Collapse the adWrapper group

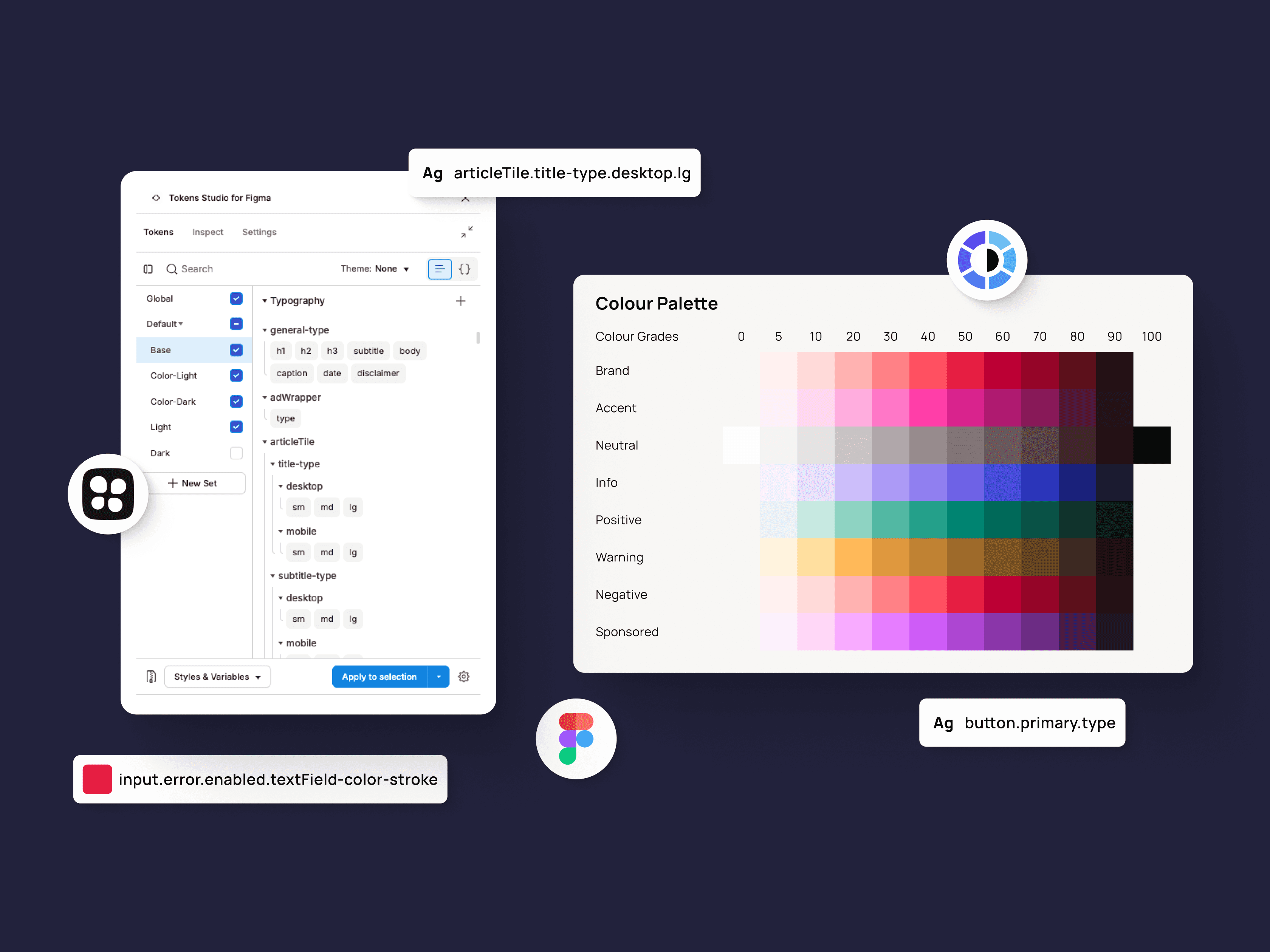tap(265, 397)
